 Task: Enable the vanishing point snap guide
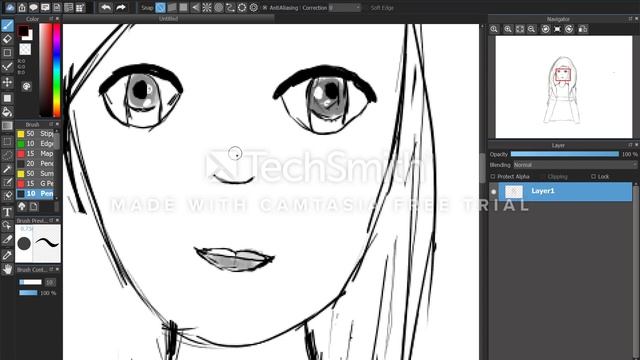click(196, 7)
